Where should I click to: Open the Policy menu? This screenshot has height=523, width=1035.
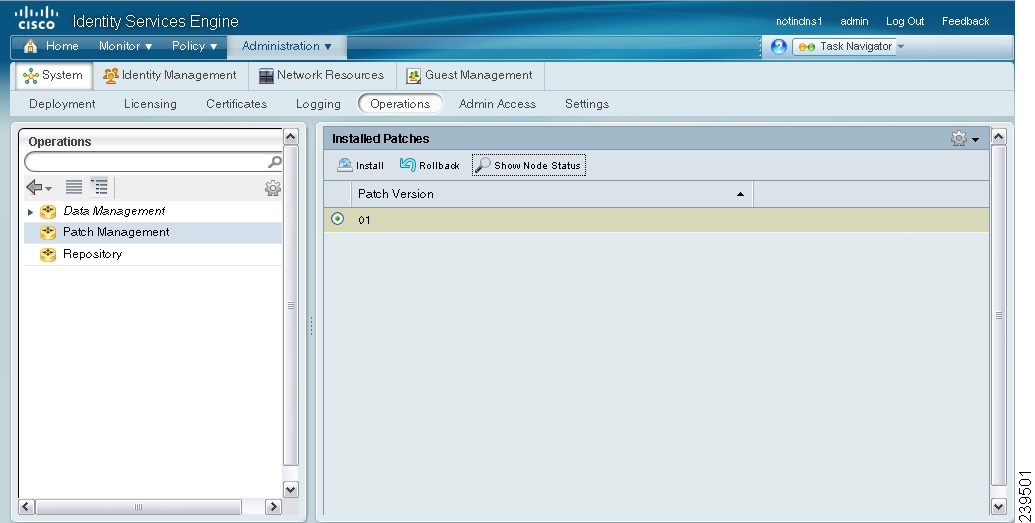click(194, 46)
